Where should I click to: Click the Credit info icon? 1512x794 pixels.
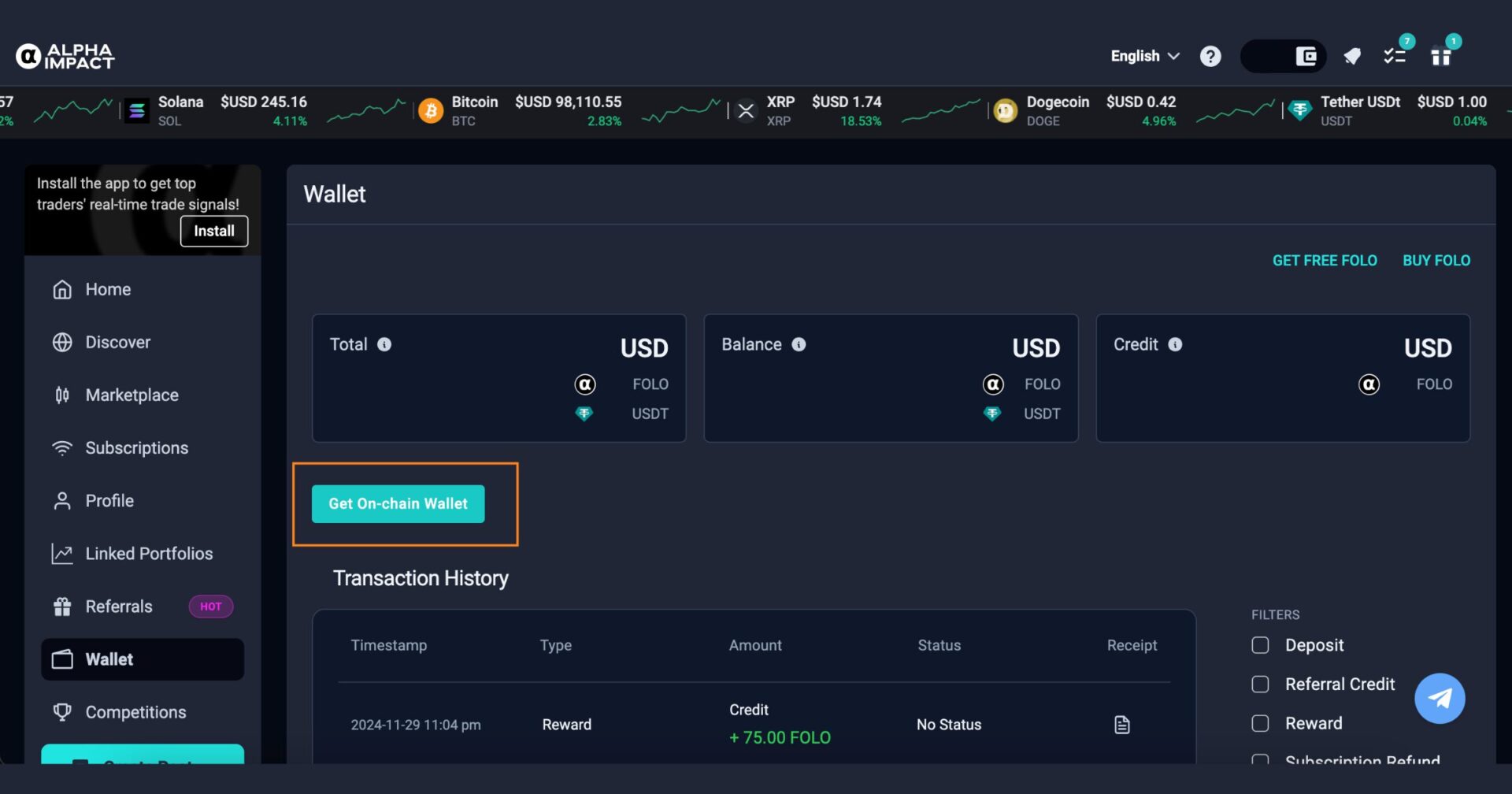[1175, 344]
